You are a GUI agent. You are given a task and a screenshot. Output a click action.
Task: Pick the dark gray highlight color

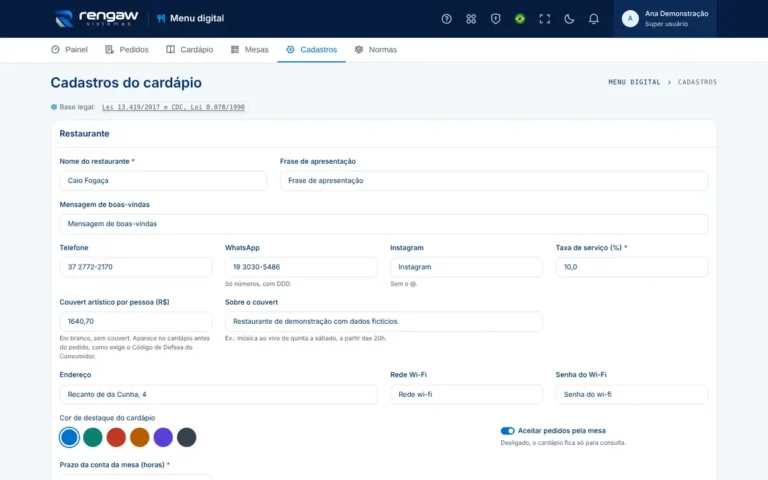187,437
